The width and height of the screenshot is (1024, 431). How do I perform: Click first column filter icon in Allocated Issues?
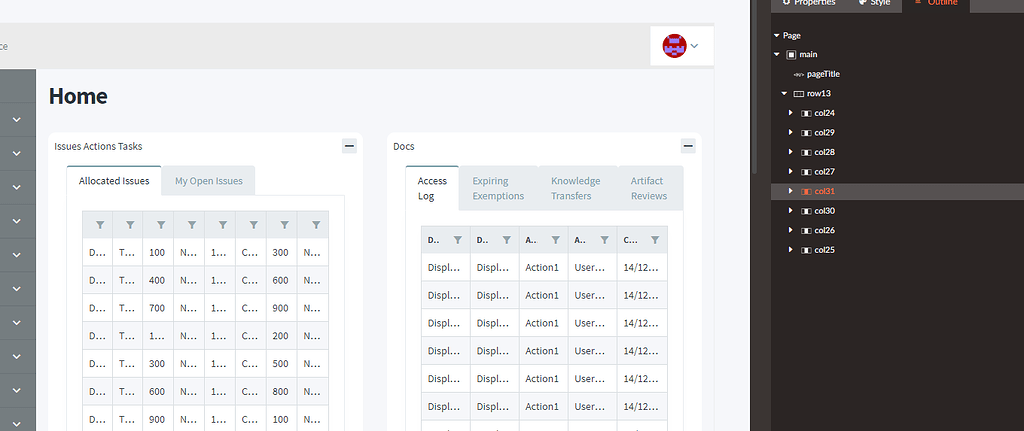[99, 225]
